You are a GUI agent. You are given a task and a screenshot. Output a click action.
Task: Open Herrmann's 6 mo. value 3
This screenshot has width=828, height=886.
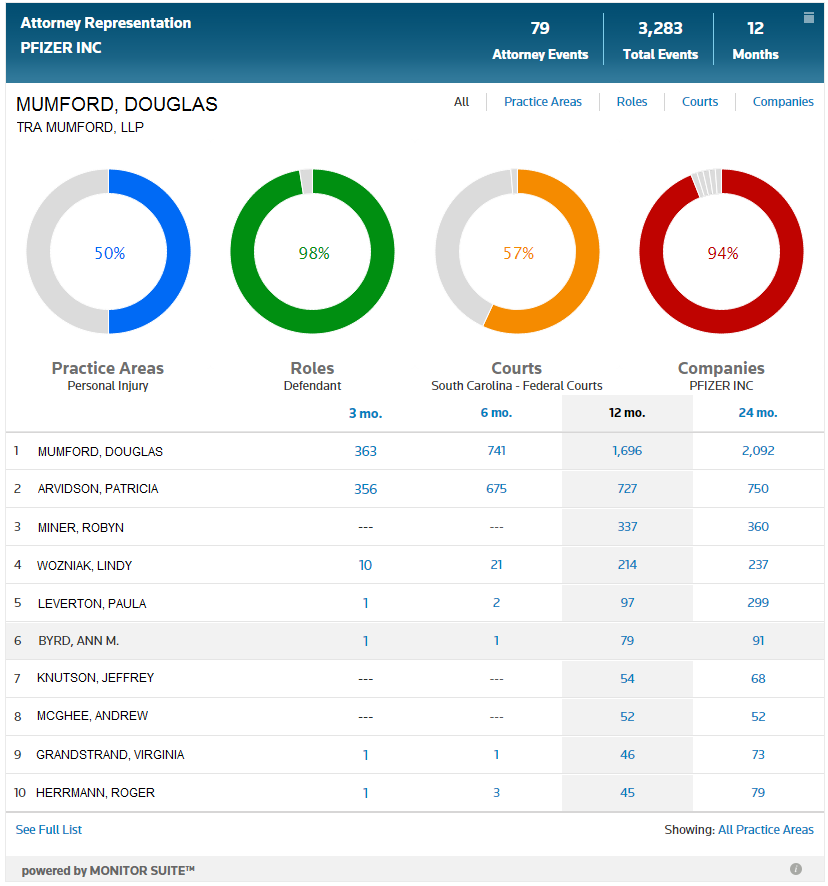tap(496, 793)
